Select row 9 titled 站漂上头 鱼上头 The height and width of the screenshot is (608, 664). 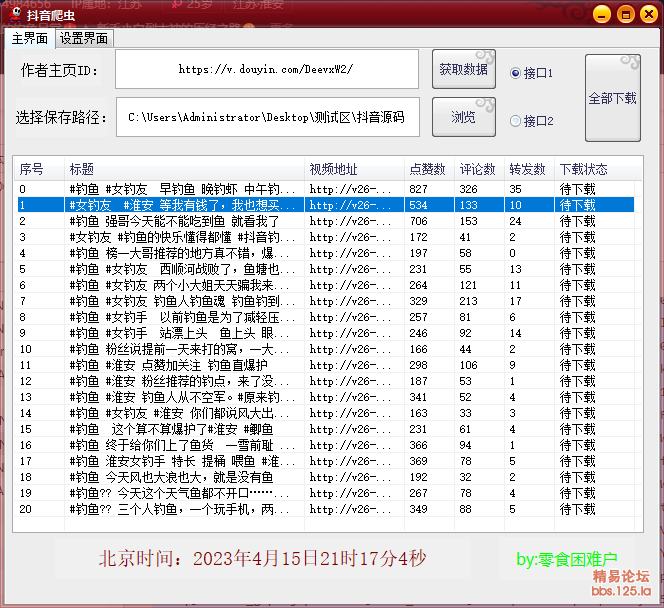pos(326,333)
